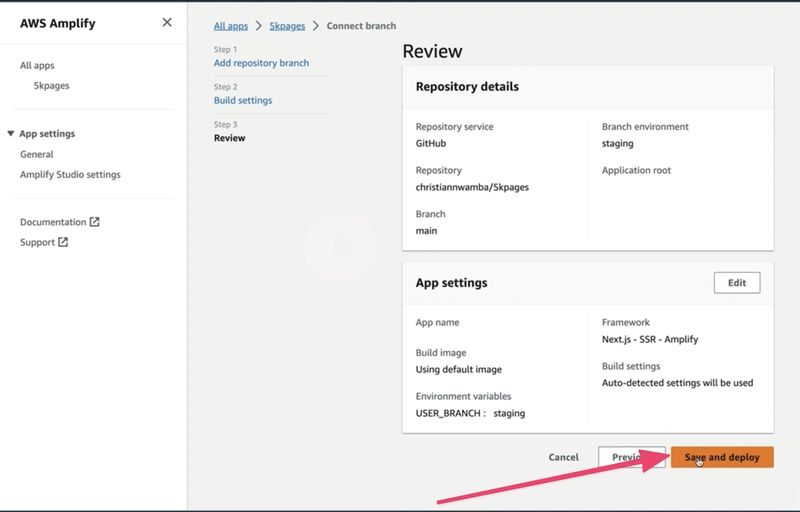Viewport: 800px width, 512px height.
Task: Select 'Using default image' value
Action: (x=459, y=369)
